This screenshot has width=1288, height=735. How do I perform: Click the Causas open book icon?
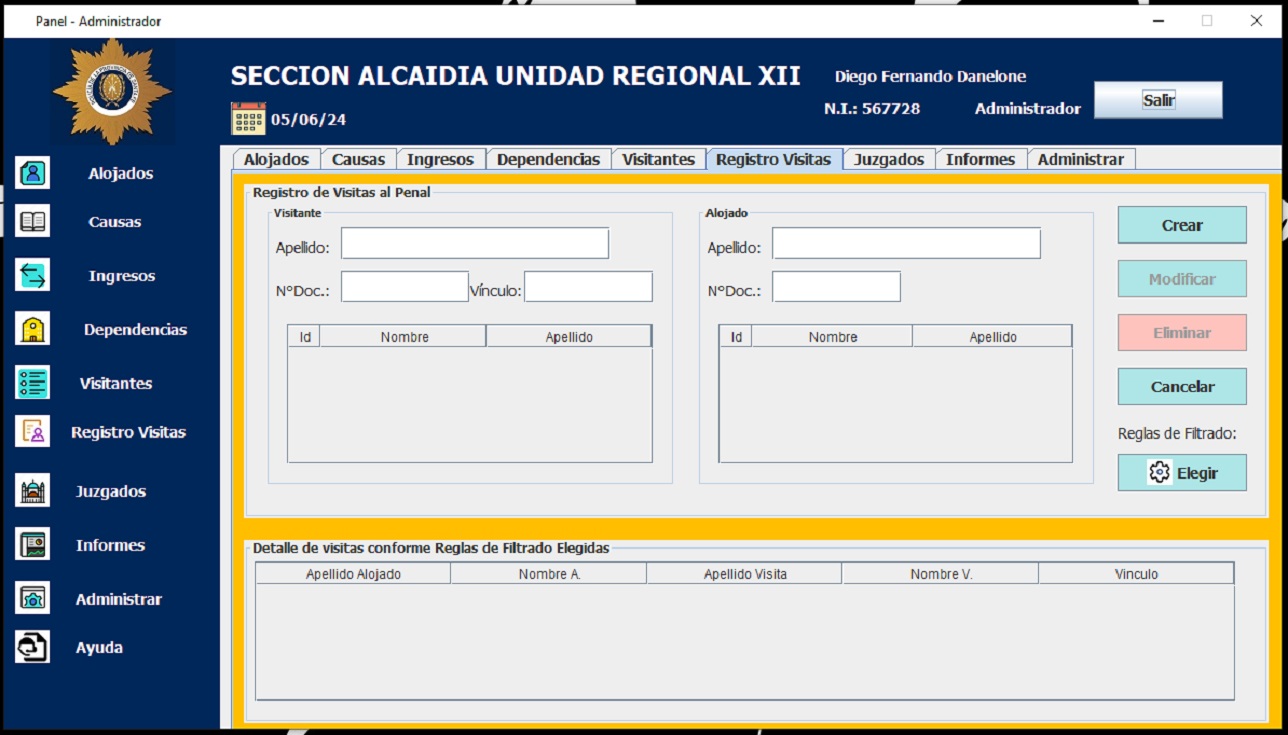[x=33, y=222]
